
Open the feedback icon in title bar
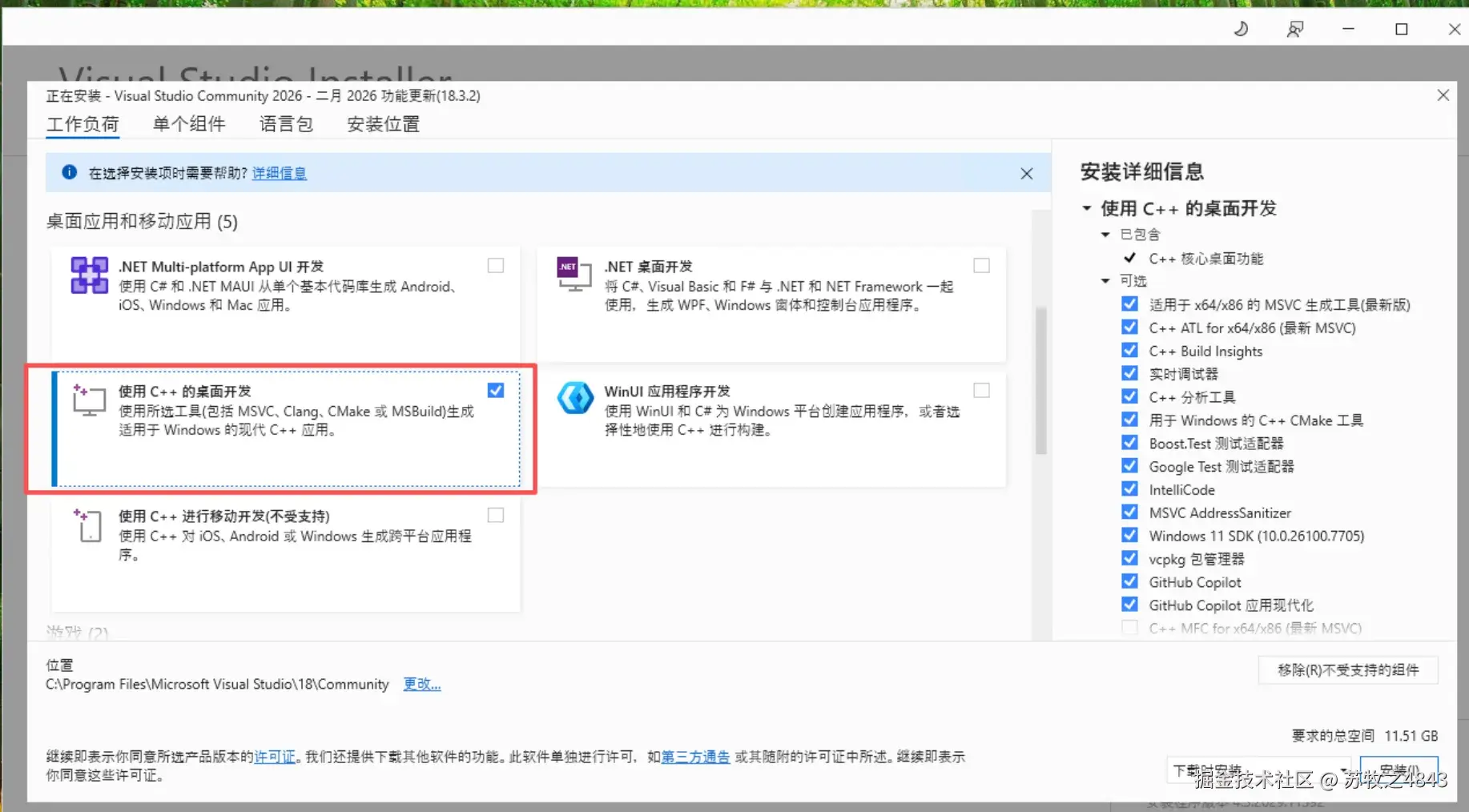1294,29
